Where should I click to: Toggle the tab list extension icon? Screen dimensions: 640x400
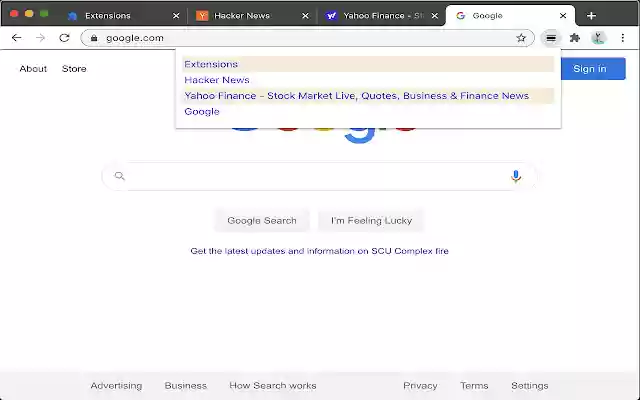click(x=551, y=38)
